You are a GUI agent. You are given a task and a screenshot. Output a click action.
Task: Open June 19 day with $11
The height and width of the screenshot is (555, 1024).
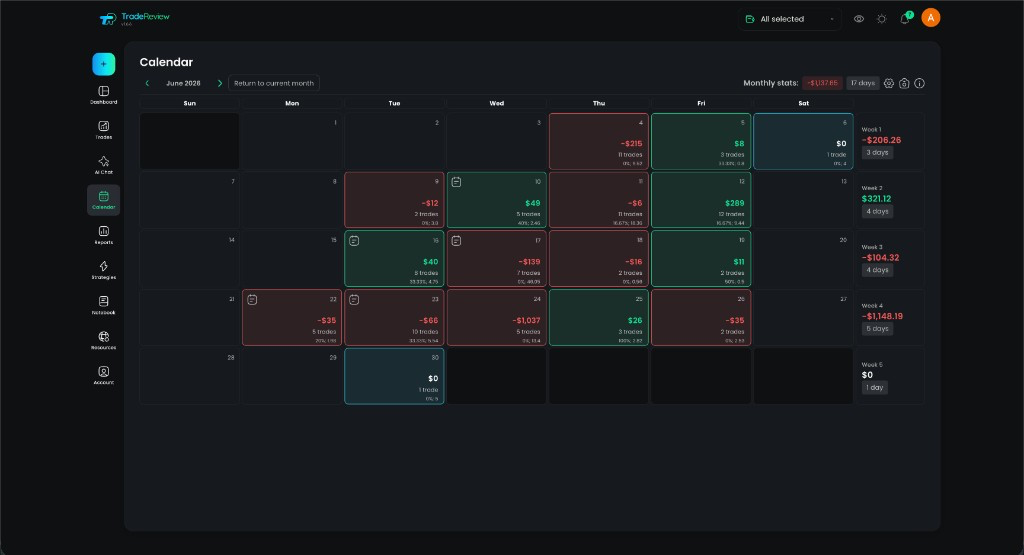coord(701,259)
